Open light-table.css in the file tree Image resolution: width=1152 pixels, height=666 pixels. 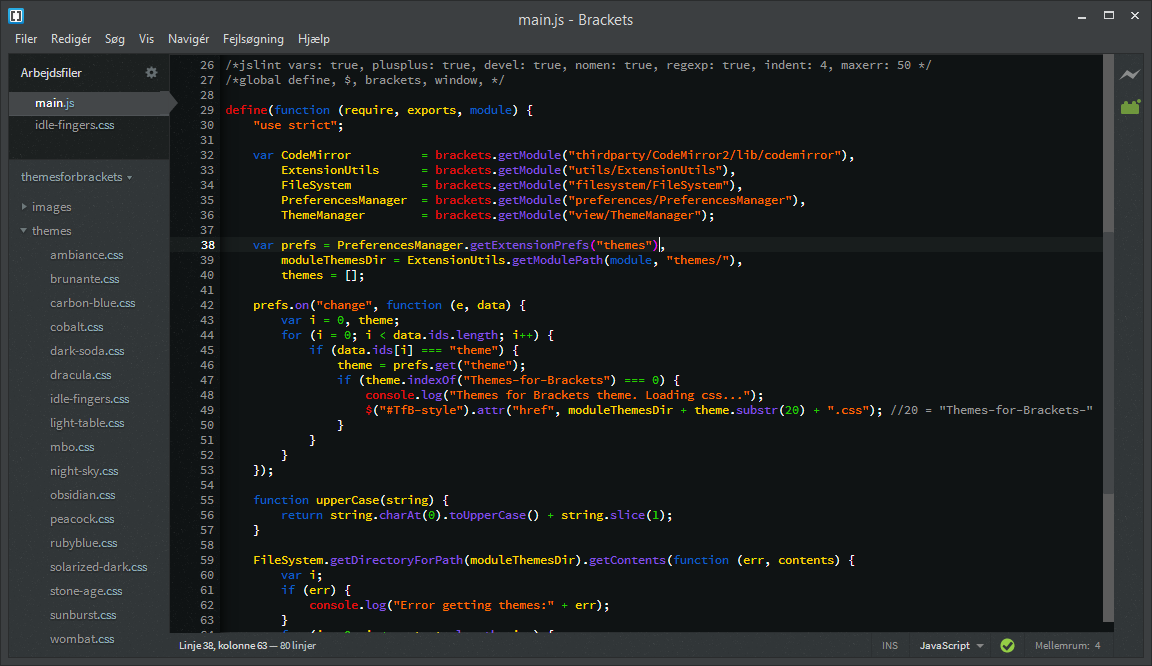[x=87, y=423]
